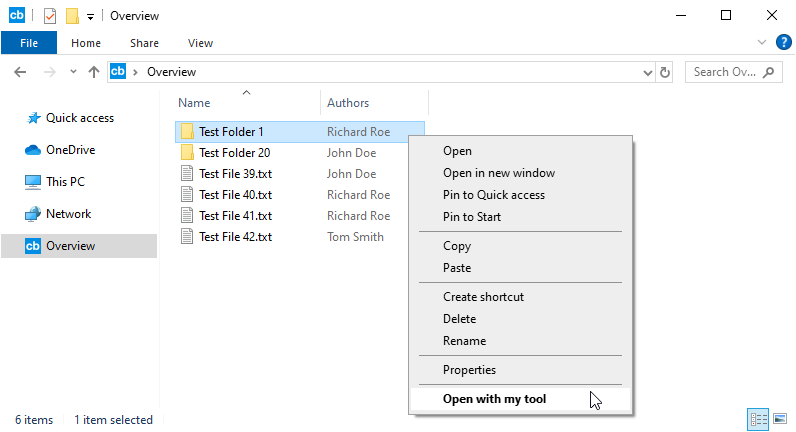796x432 pixels.
Task: Switch to Details view icon in status bar
Action: (x=757, y=419)
